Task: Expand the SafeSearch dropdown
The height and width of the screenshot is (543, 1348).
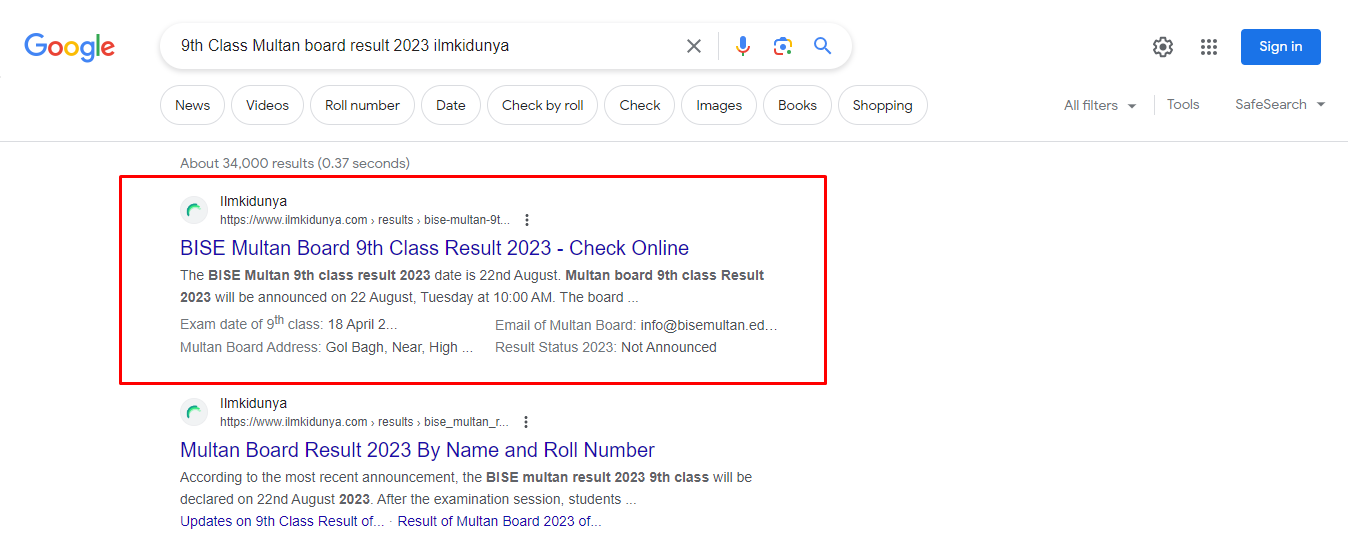Action: click(1280, 104)
